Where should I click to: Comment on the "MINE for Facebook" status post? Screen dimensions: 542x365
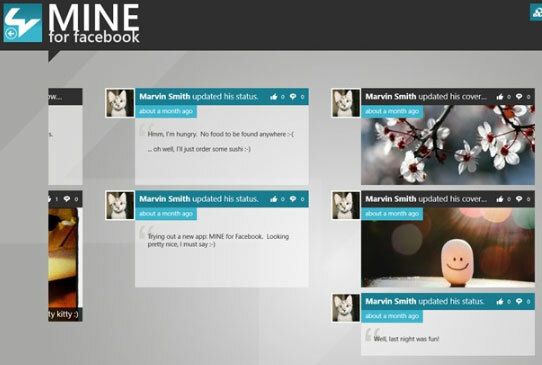pos(293,199)
